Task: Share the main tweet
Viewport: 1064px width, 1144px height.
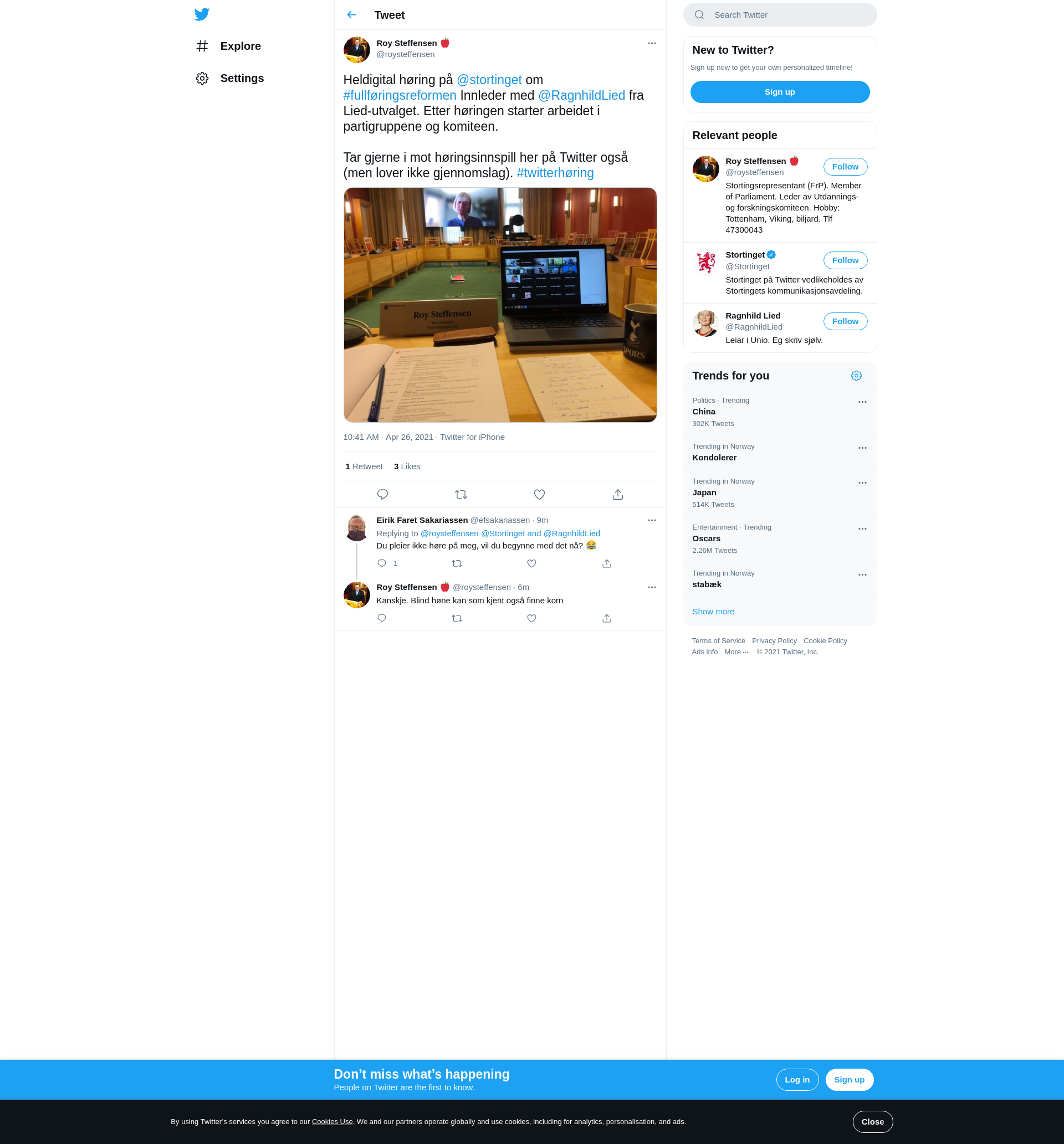Action: pyautogui.click(x=617, y=494)
